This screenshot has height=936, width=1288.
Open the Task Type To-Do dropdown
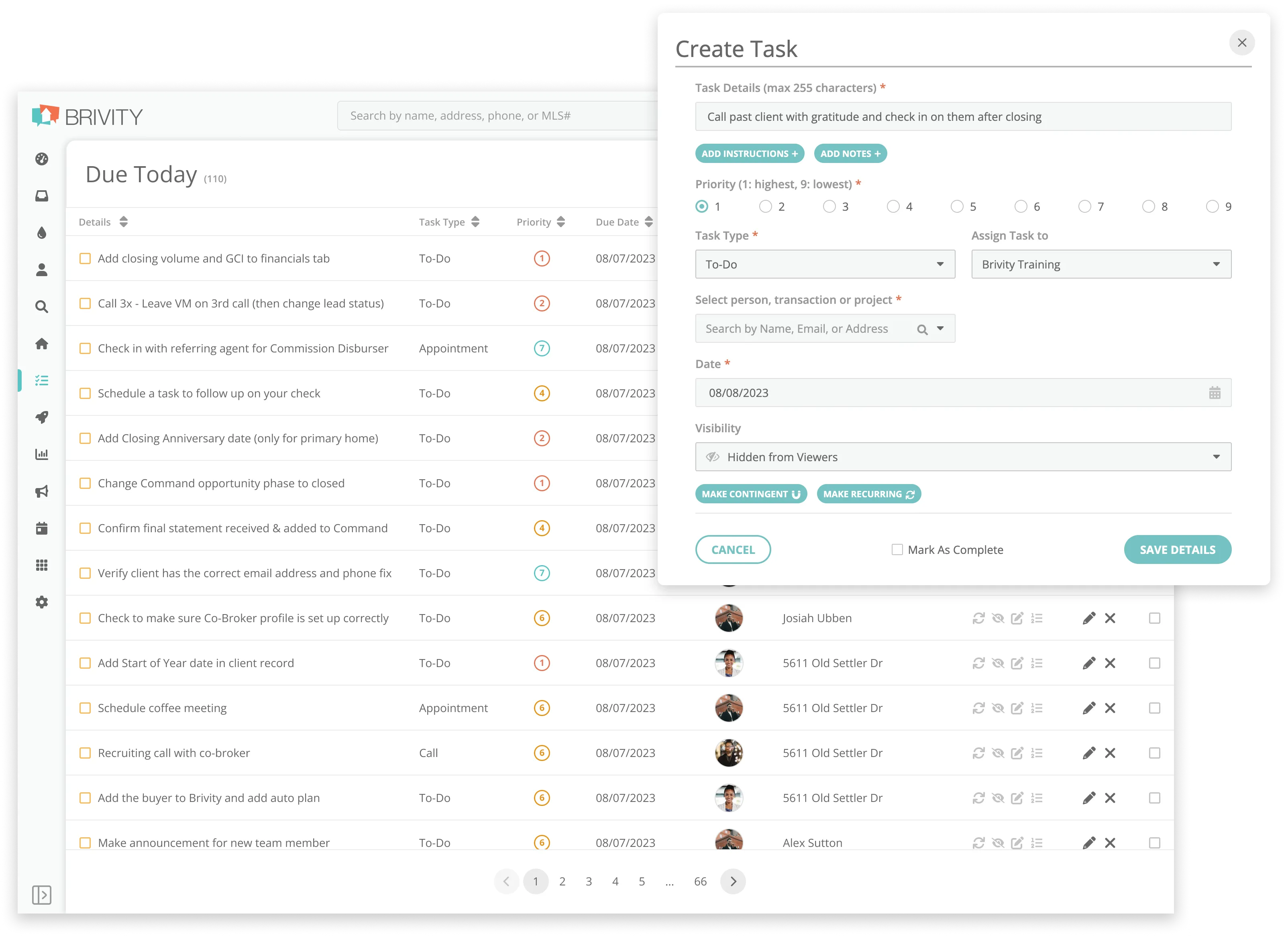[x=825, y=264]
